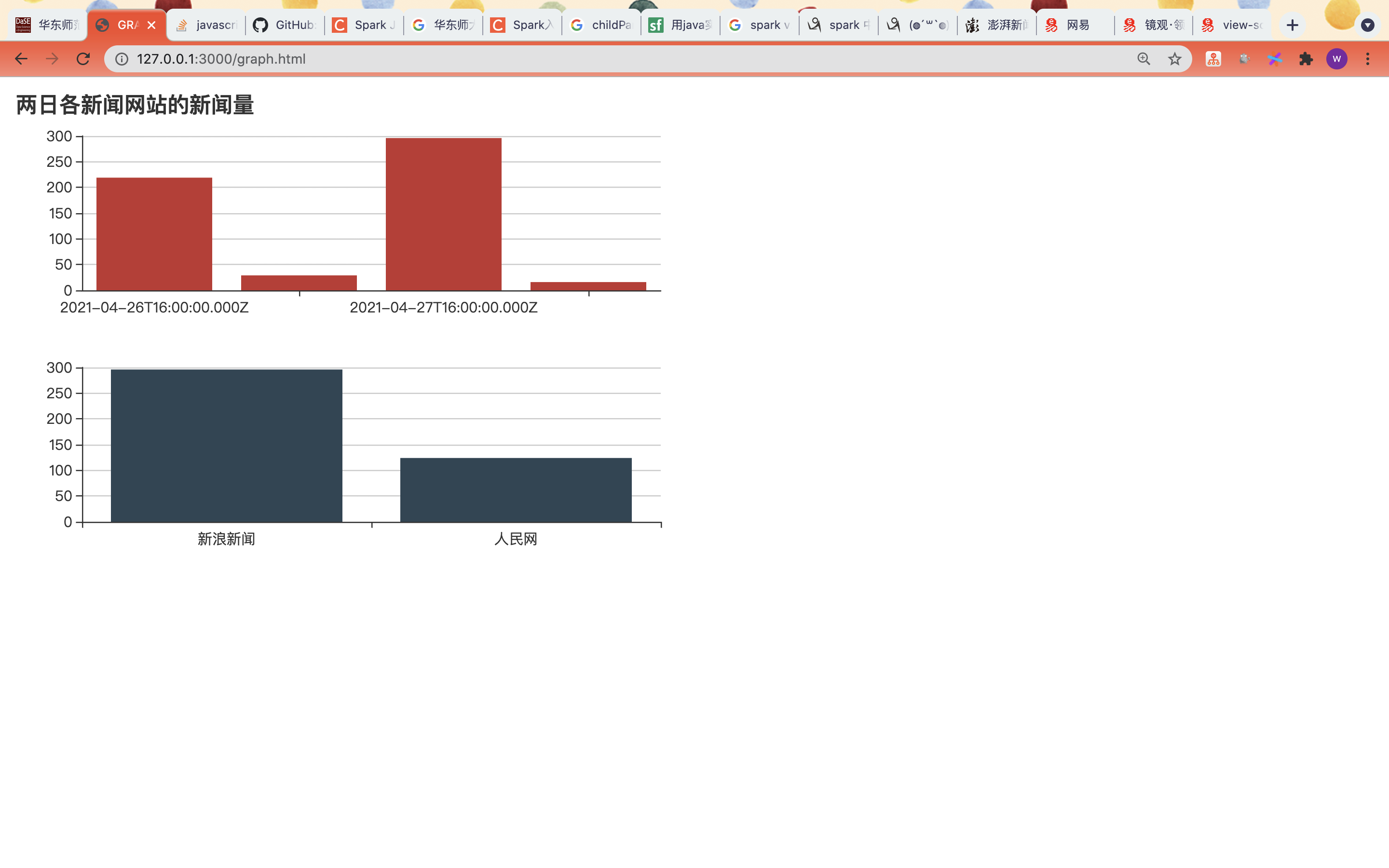
Task: Click the tallest red bar in top chart
Action: [x=443, y=214]
